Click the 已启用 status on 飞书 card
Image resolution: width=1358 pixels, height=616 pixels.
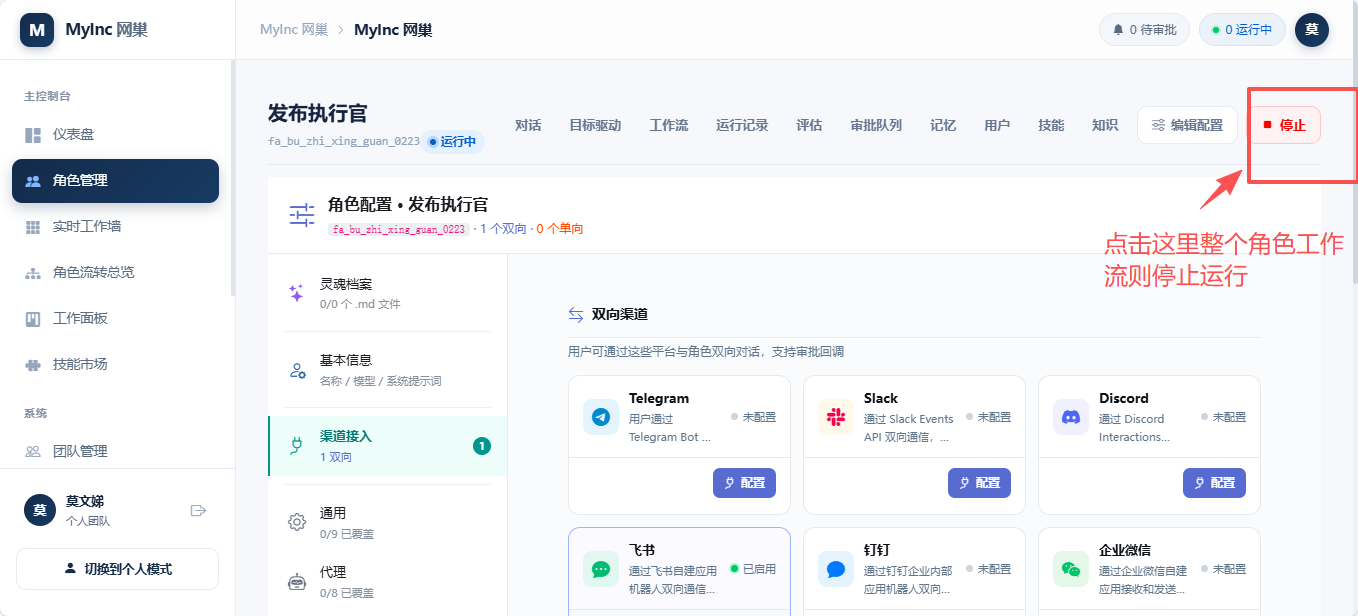point(753,569)
